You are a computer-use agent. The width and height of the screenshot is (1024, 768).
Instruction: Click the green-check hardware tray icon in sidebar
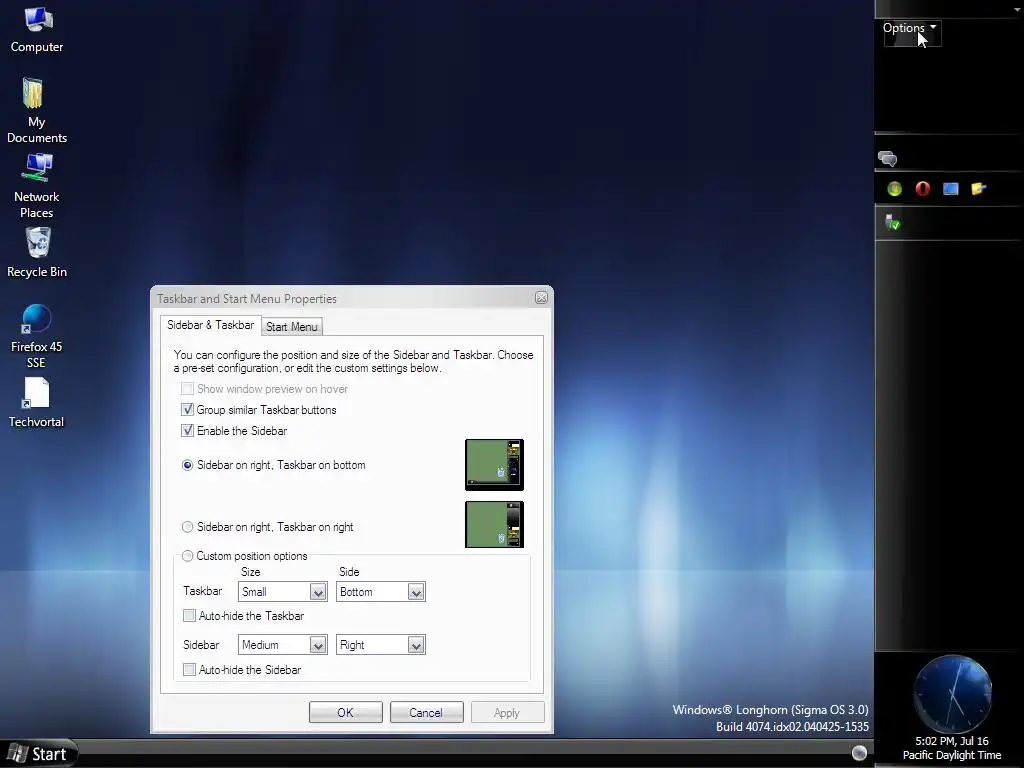point(892,223)
